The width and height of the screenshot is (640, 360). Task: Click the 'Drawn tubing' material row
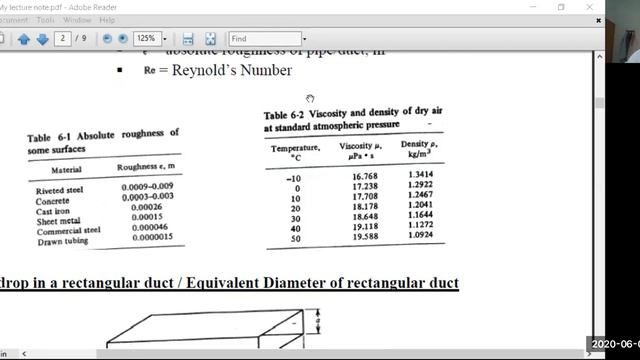click(62, 241)
